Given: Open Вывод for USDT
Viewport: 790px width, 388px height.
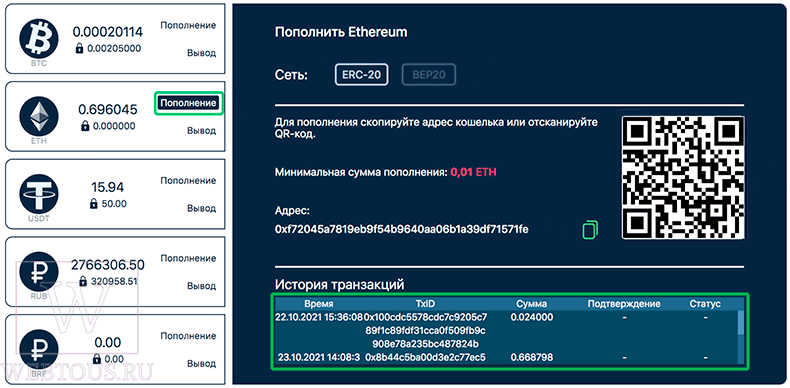Looking at the screenshot, I should [x=202, y=208].
